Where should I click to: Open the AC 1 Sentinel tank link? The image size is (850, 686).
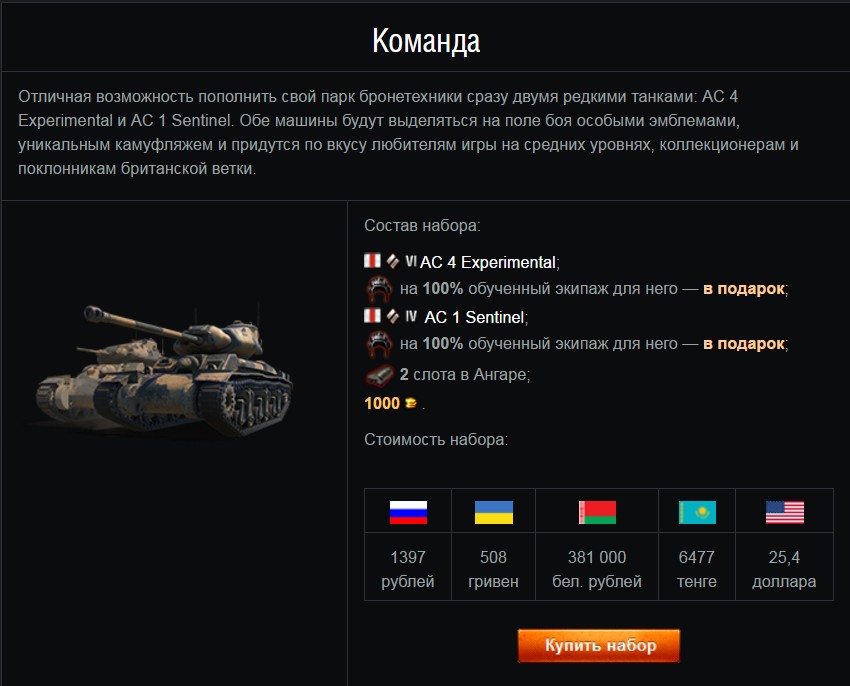click(474, 317)
